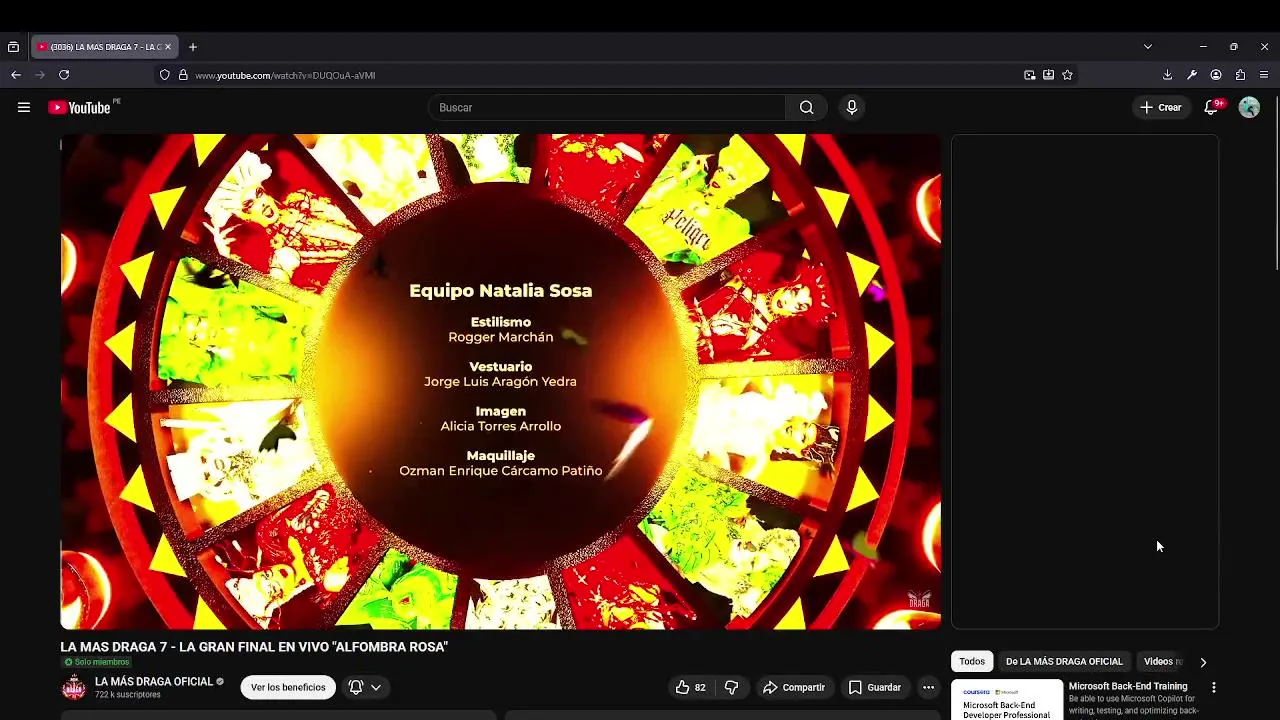This screenshot has width=1280, height=720.
Task: Click the install/save page icon in address bar
Action: tap(1048, 75)
